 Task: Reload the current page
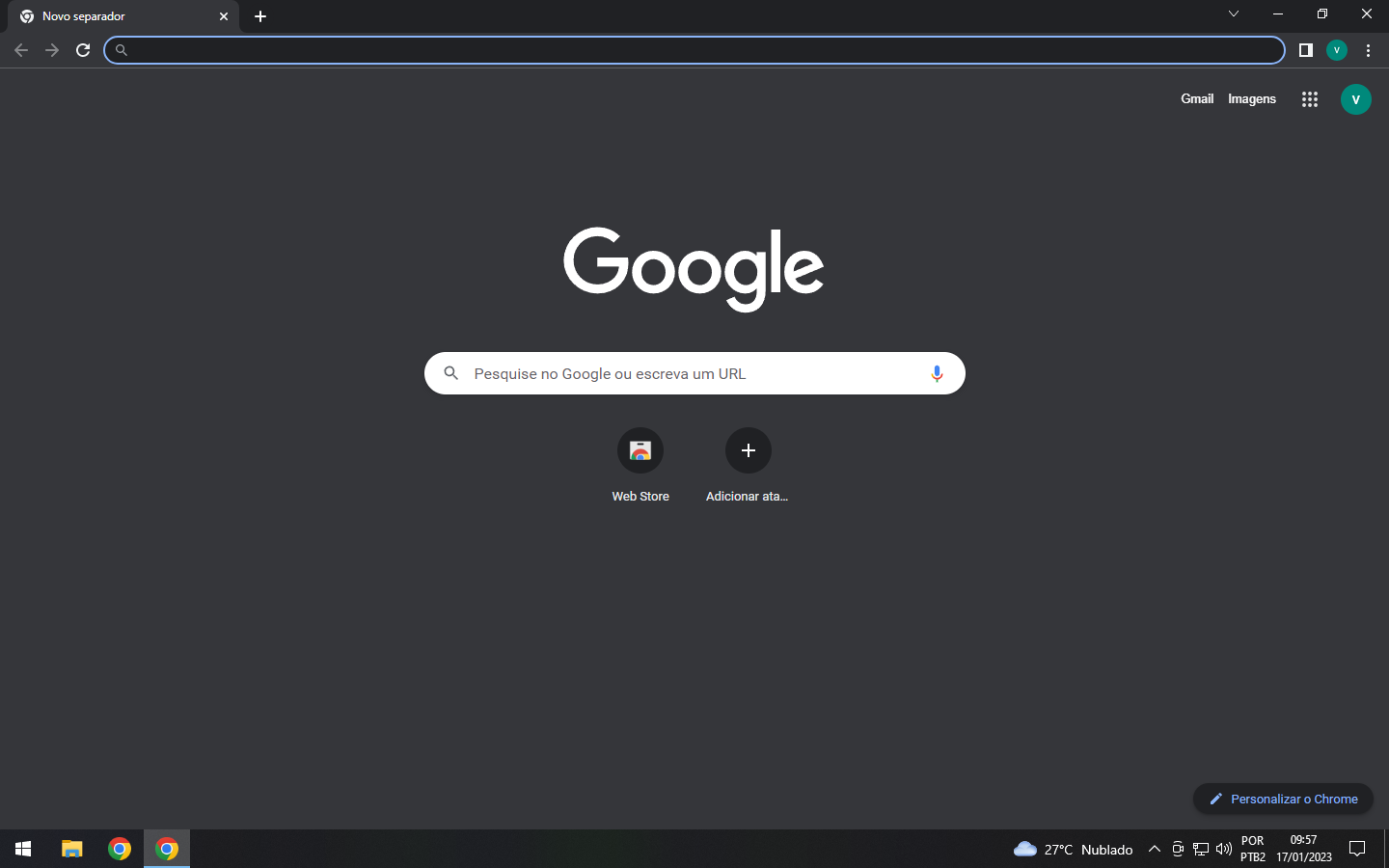[83, 50]
